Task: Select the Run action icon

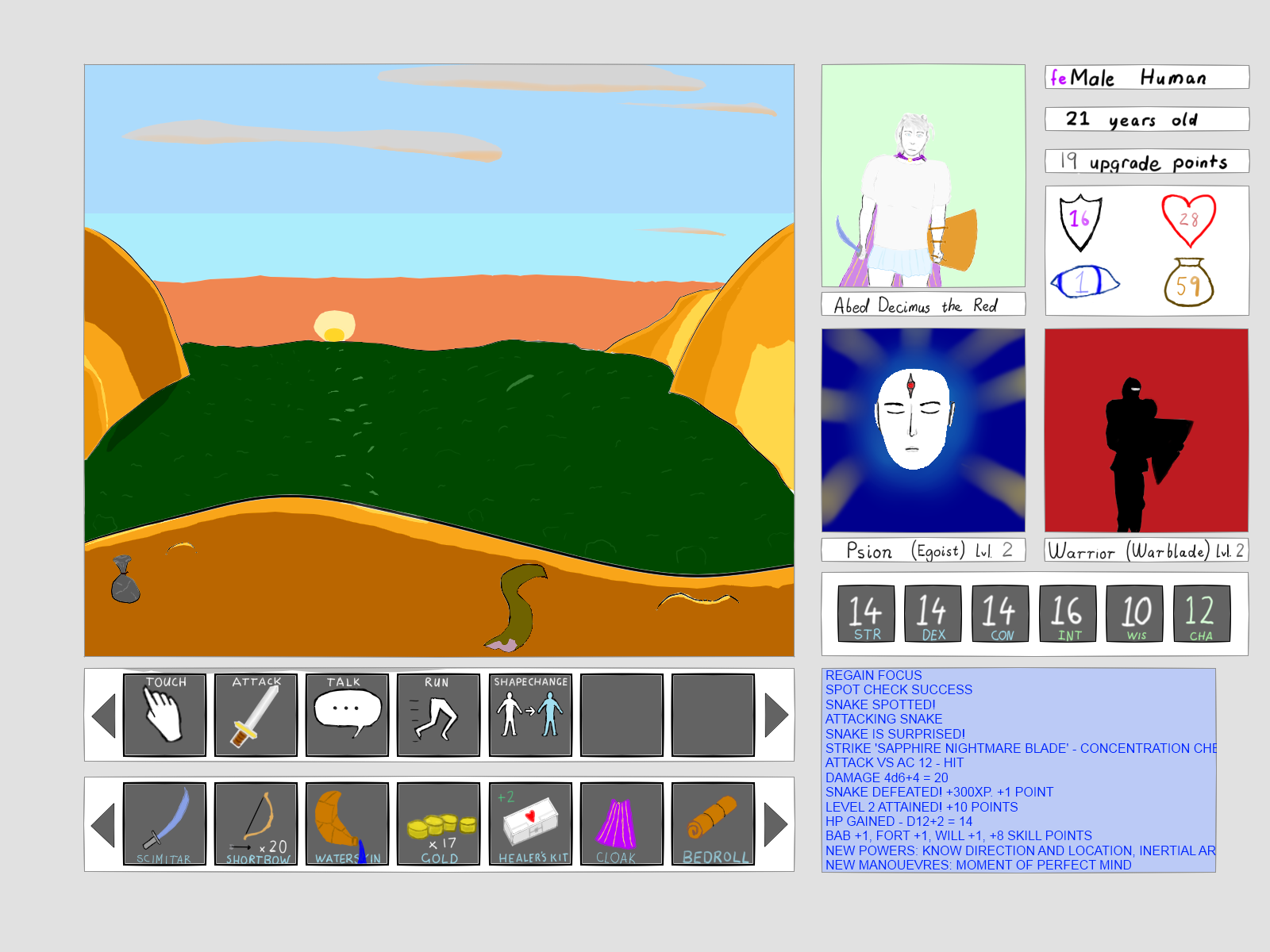Action: [x=438, y=714]
